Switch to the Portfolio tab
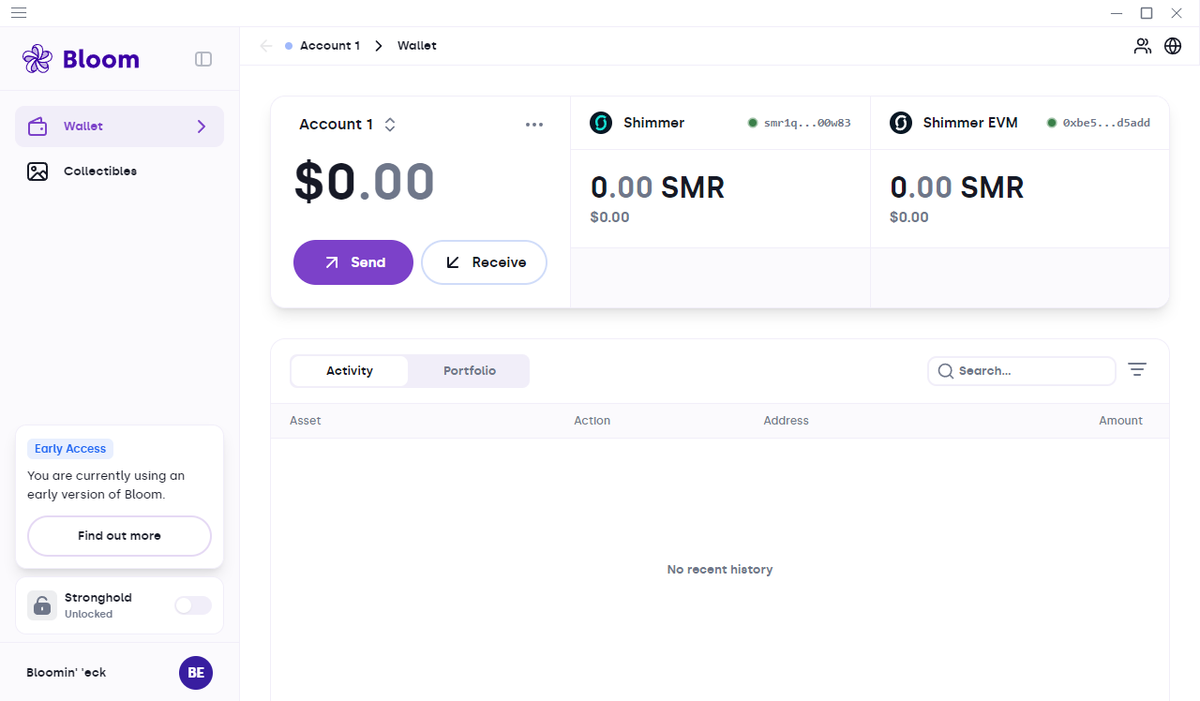The width and height of the screenshot is (1200, 701). [469, 371]
